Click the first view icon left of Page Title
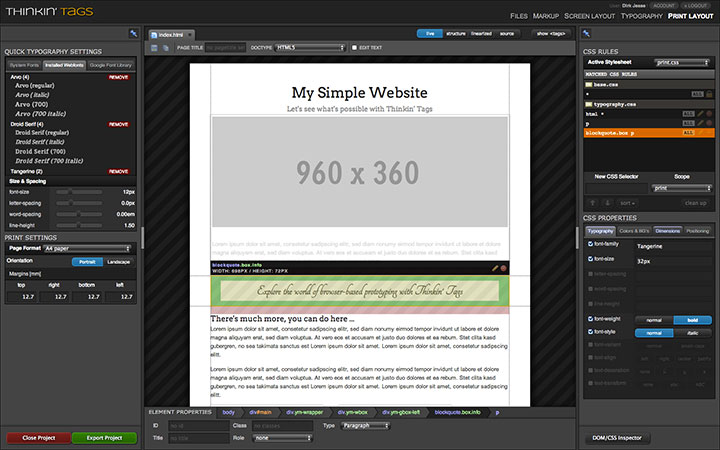Screen dimensions: 720x450 (x=153, y=47)
